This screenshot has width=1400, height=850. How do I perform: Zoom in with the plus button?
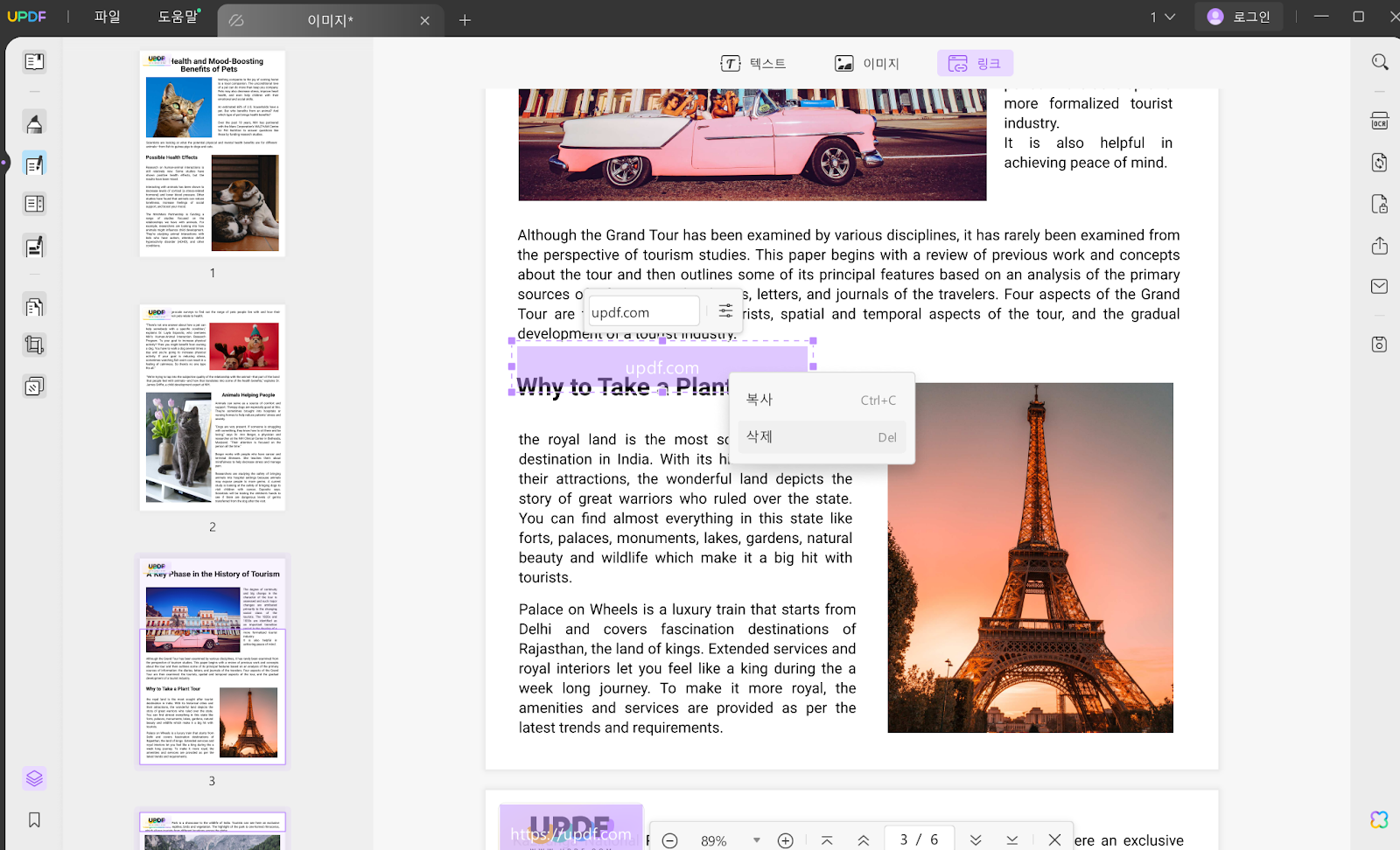tap(786, 840)
